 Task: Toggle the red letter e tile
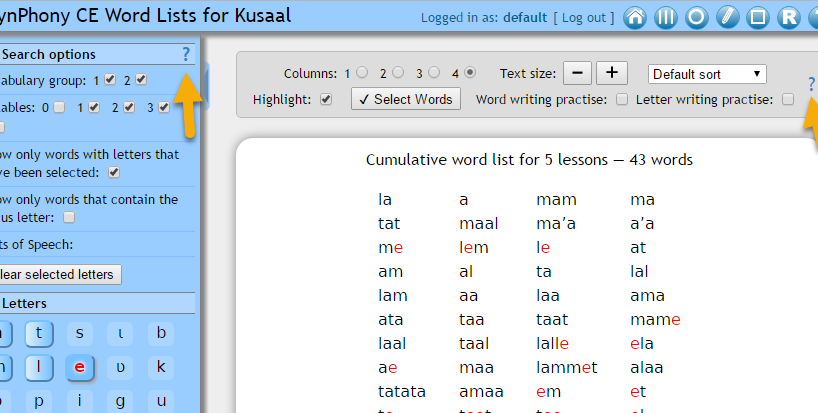(x=80, y=368)
